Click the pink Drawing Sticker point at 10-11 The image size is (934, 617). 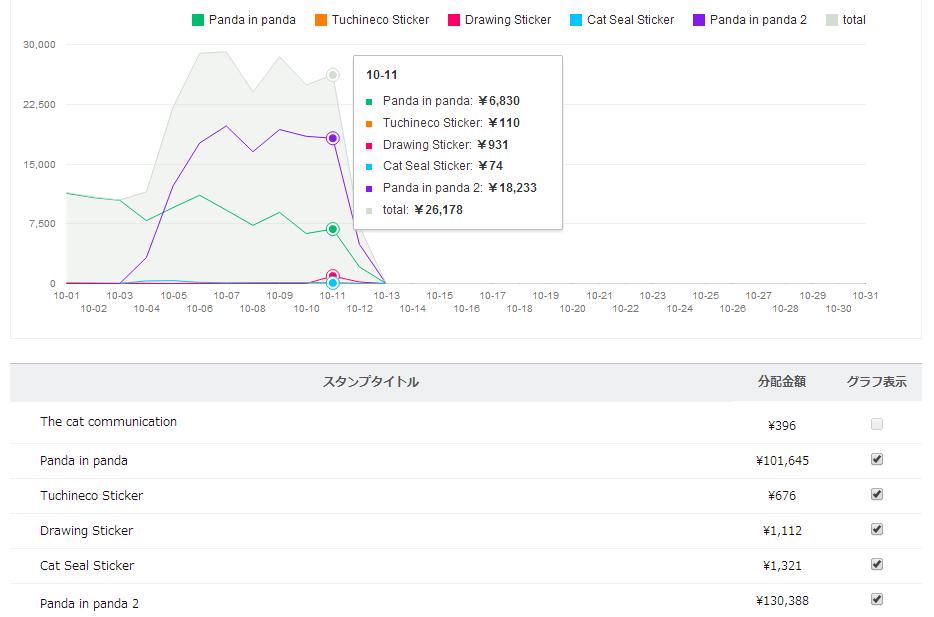(333, 275)
